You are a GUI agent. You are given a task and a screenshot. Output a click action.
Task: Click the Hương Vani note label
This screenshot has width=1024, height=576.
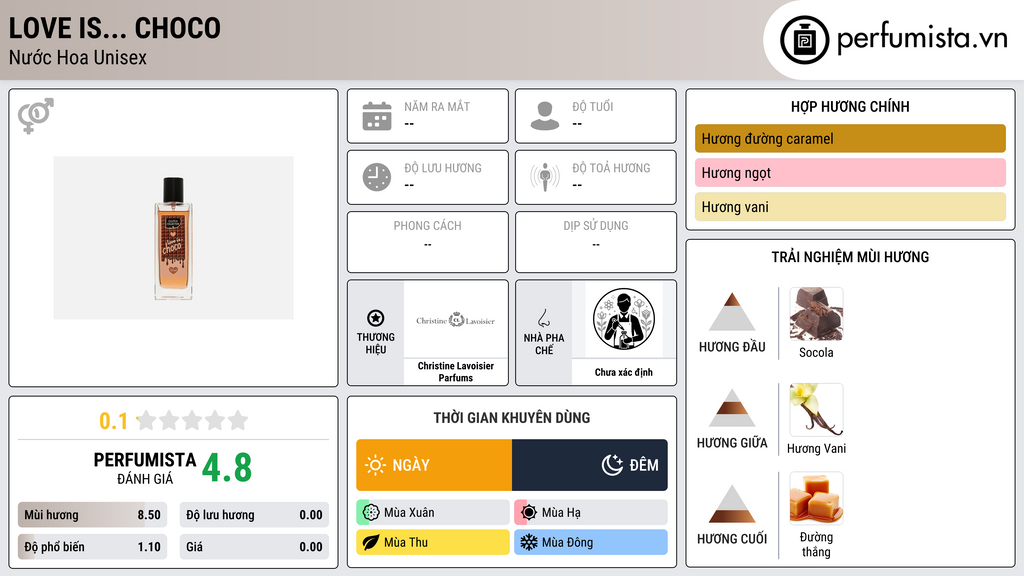[x=816, y=449]
